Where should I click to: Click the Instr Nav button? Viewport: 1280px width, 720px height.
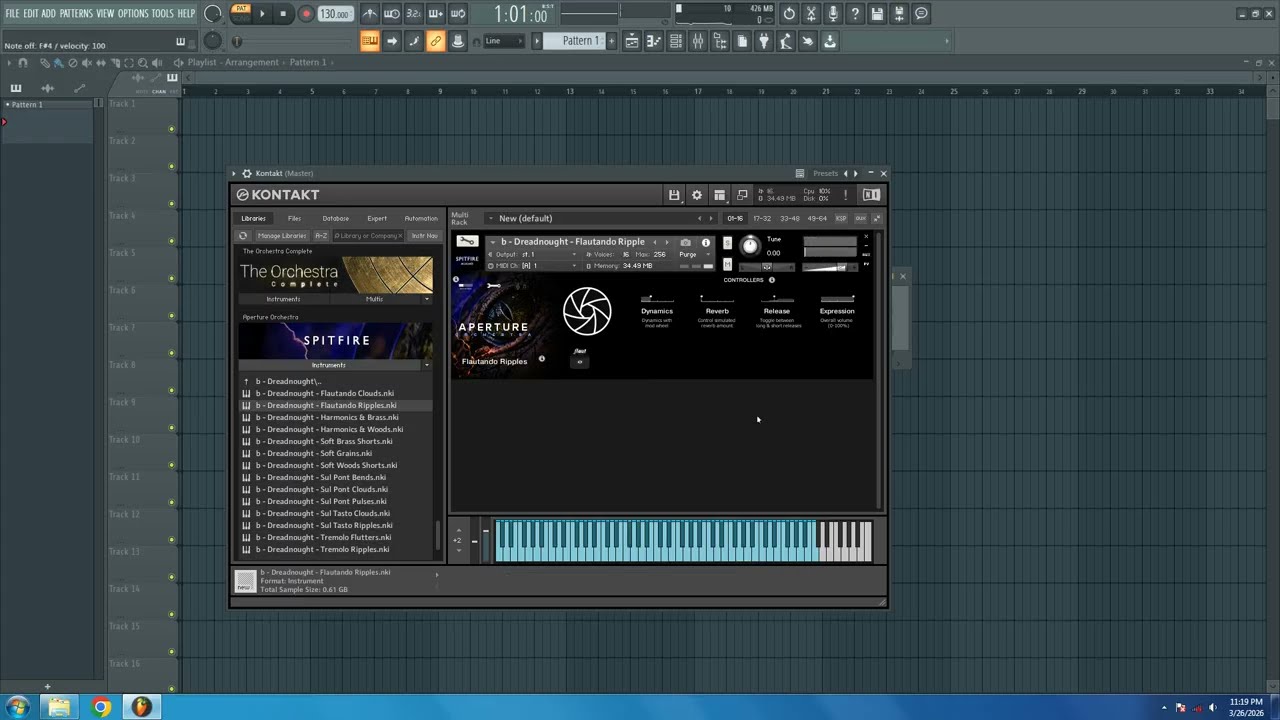424,236
